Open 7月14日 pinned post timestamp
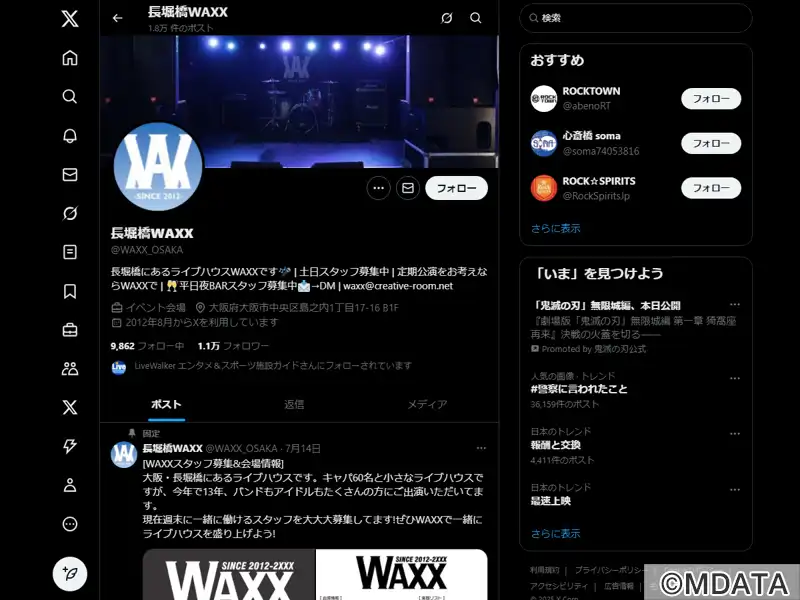The width and height of the screenshot is (800, 600). click(303, 448)
